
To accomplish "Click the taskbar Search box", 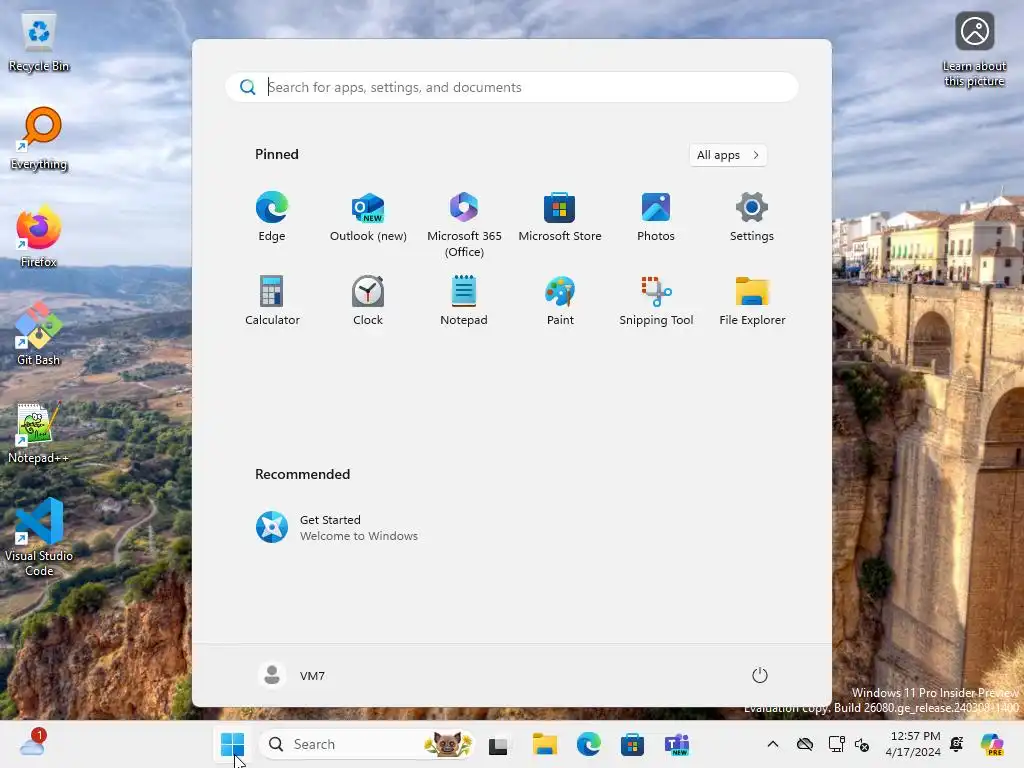I will click(x=367, y=744).
